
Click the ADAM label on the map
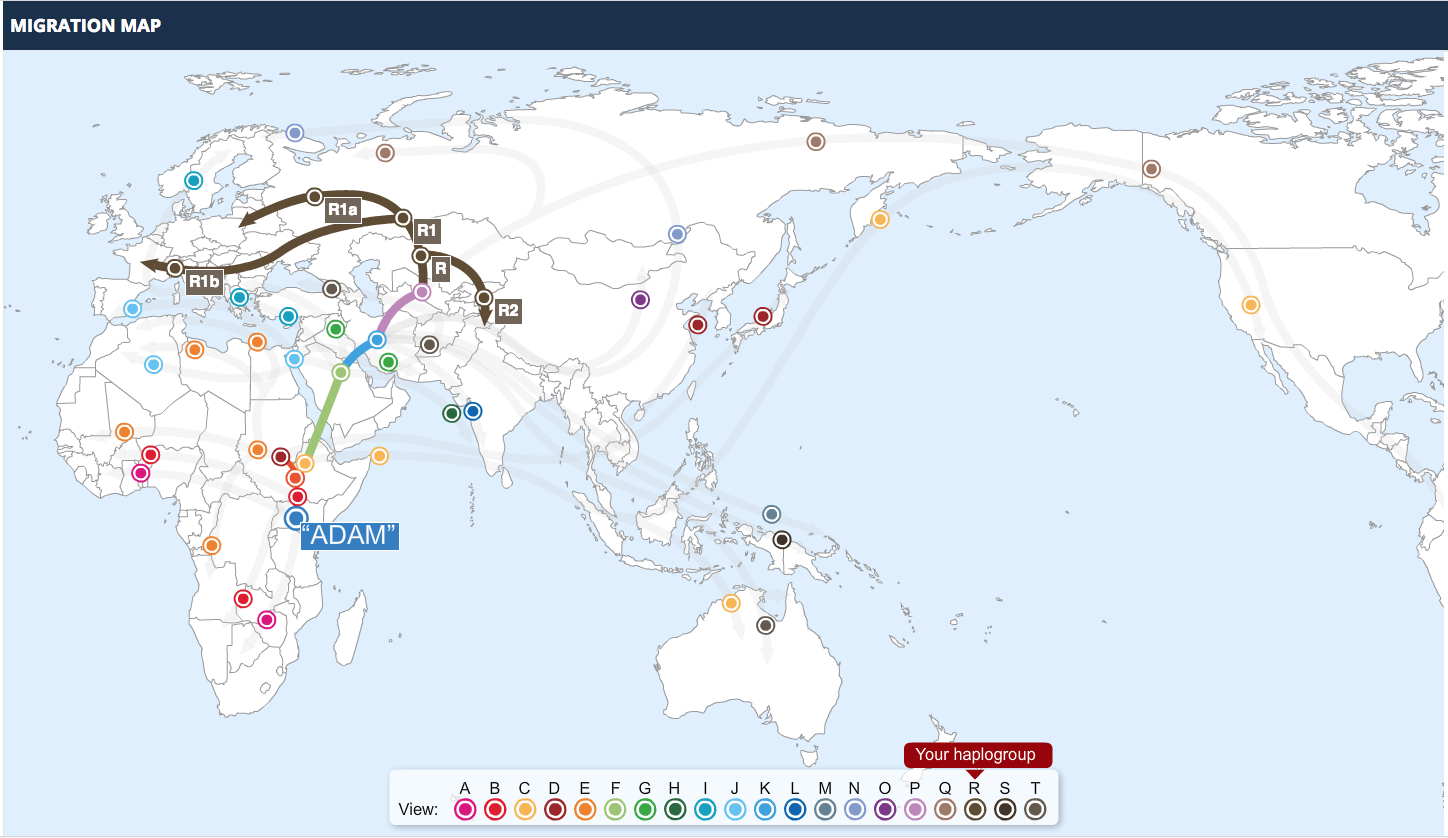pos(349,537)
